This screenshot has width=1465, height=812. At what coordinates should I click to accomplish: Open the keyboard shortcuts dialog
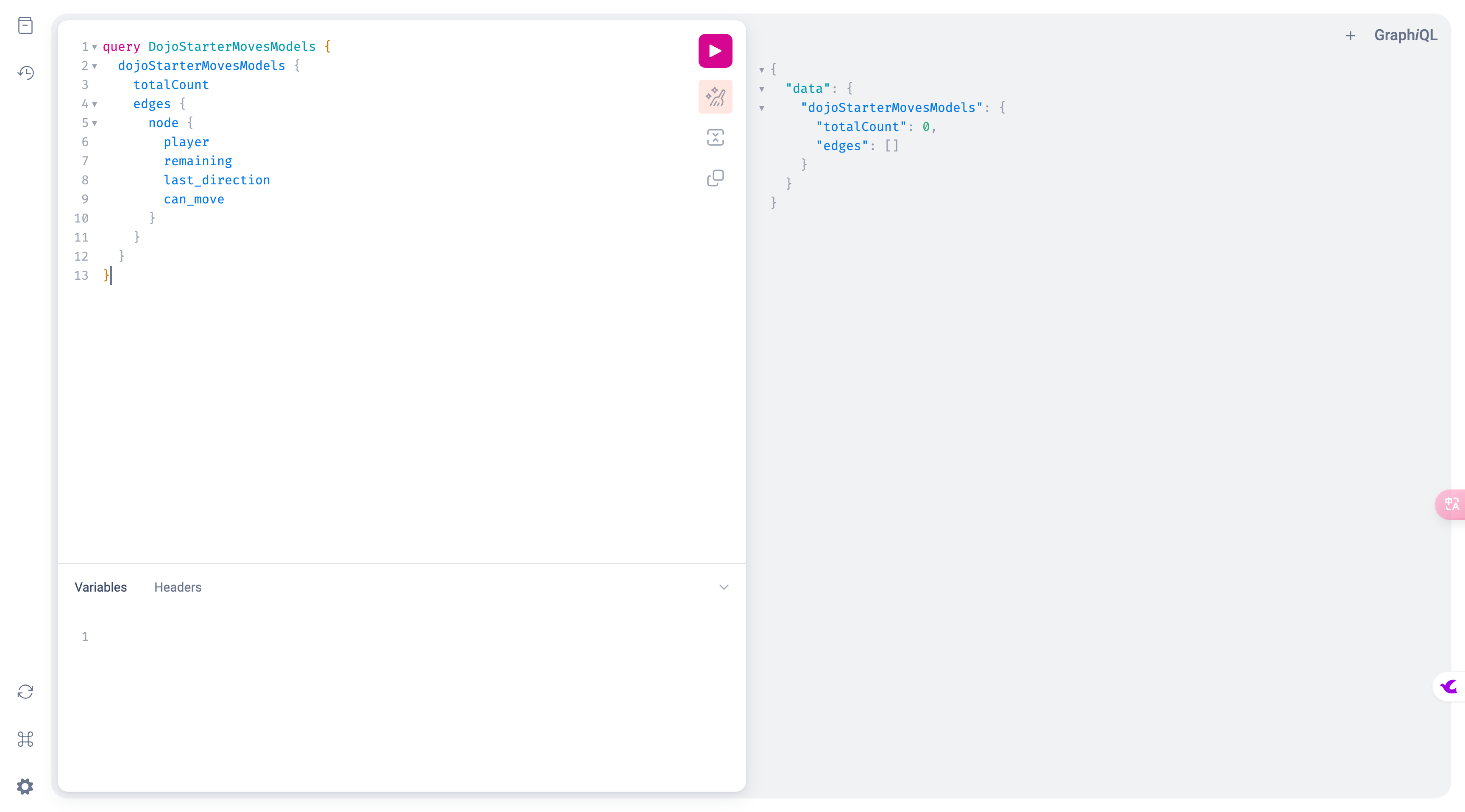(x=25, y=739)
